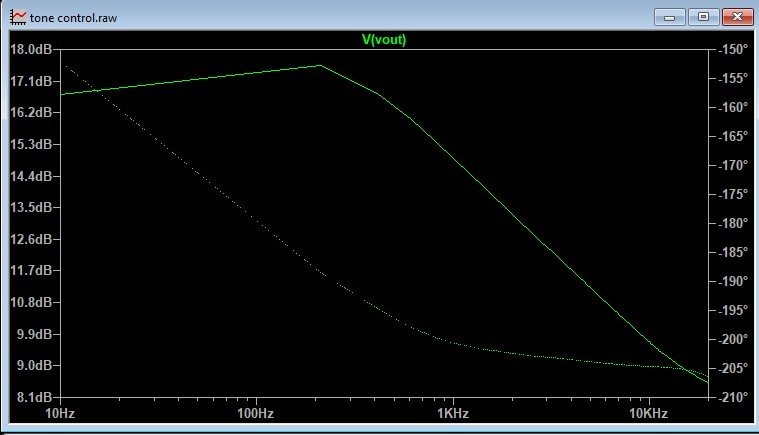Image resolution: width=759 pixels, height=435 pixels.
Task: Close the tone control.raw plot window
Action: tap(737, 17)
